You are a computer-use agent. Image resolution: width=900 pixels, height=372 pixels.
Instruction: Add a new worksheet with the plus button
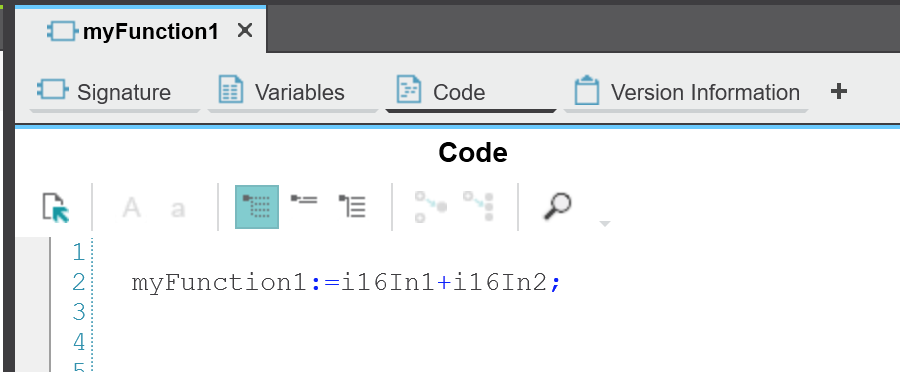[839, 91]
